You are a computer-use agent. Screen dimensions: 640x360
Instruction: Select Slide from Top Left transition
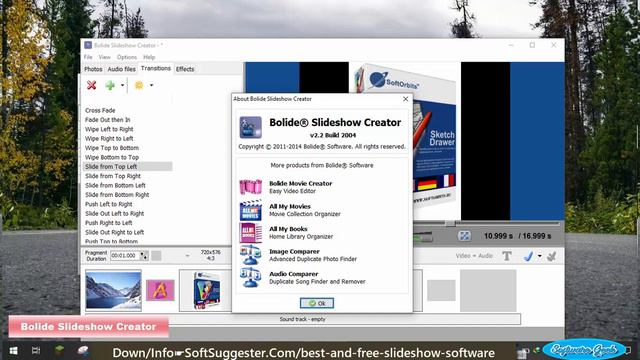(127, 167)
